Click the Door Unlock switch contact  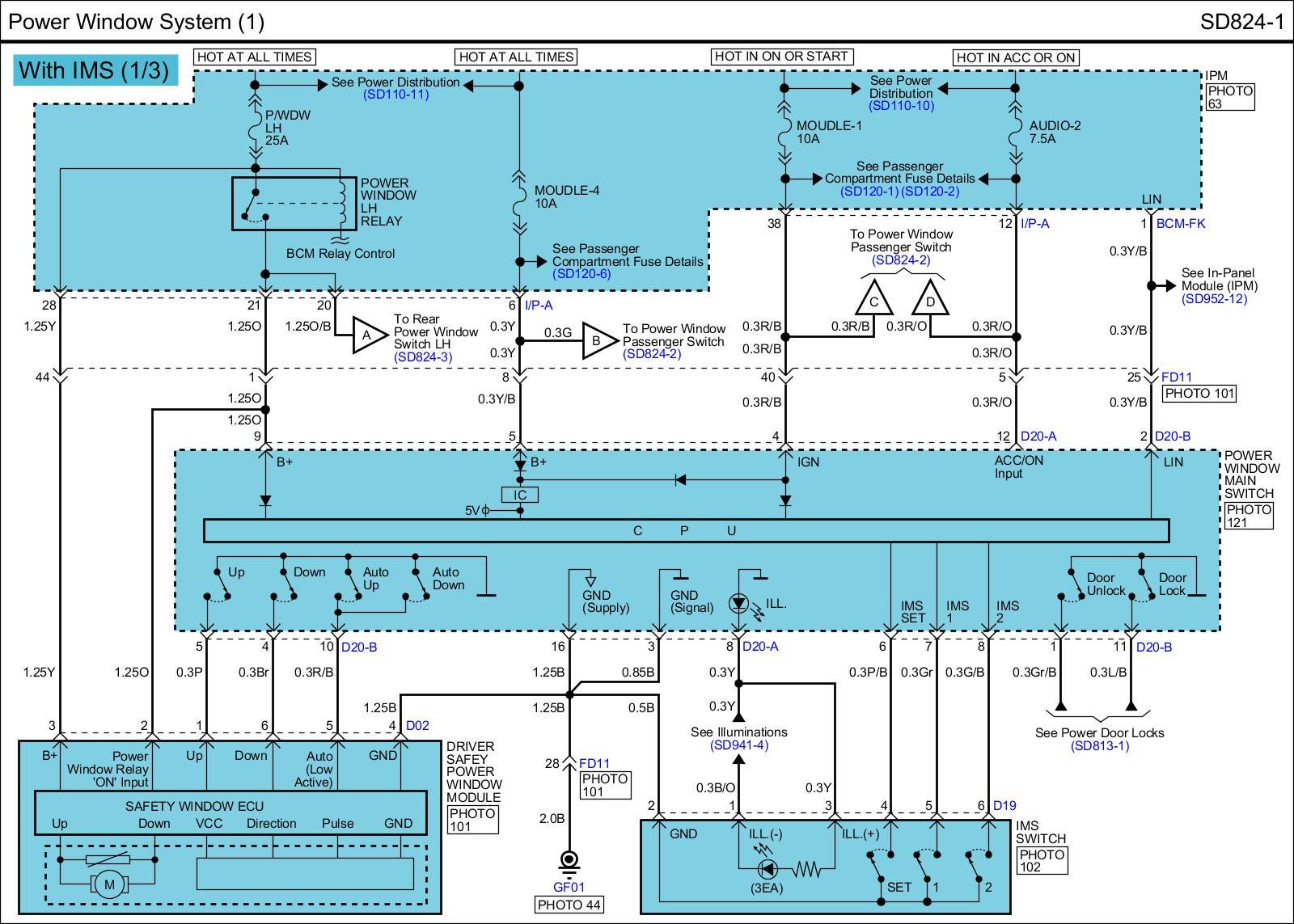1074,585
